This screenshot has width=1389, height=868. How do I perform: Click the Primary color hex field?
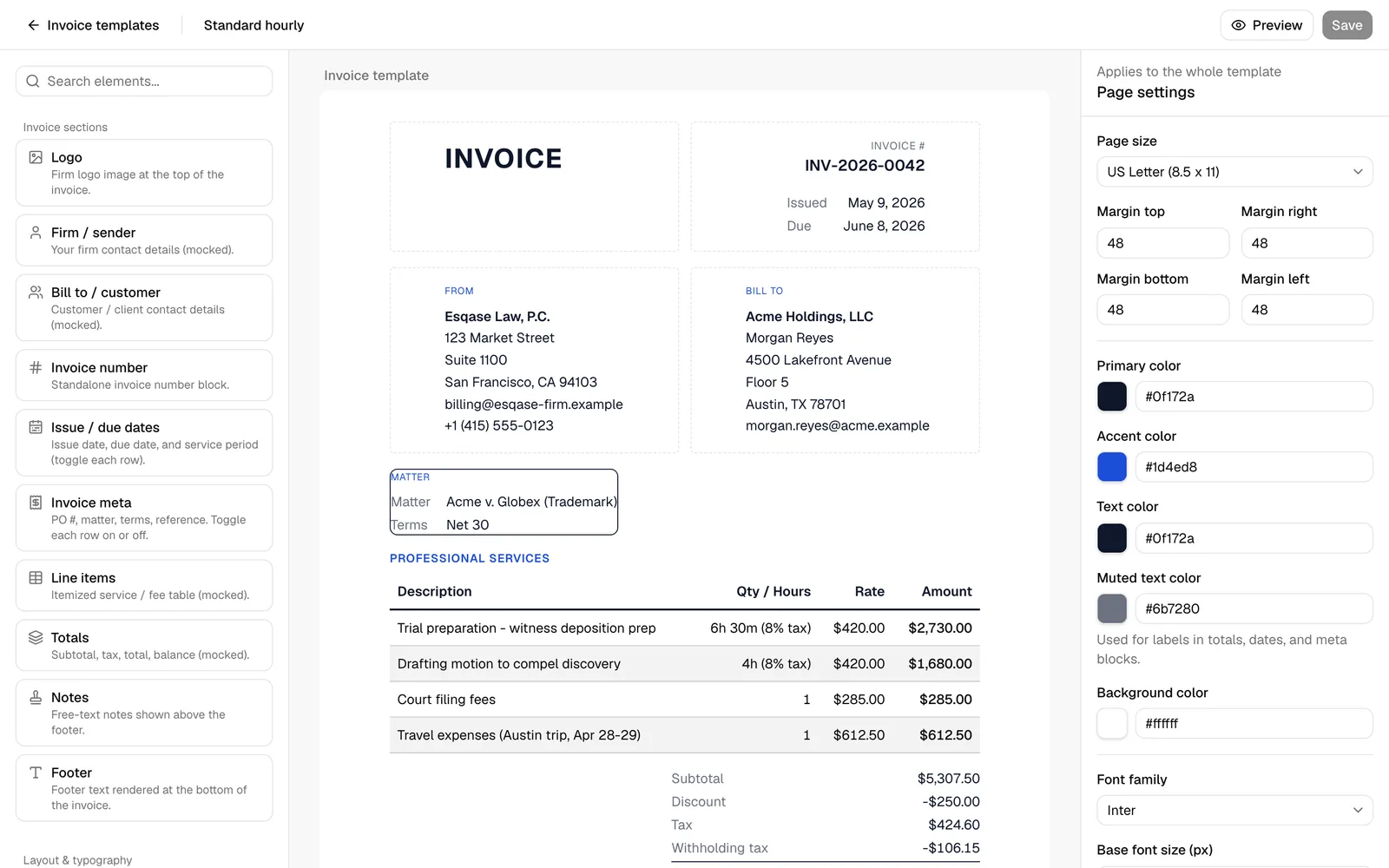[x=1254, y=397]
